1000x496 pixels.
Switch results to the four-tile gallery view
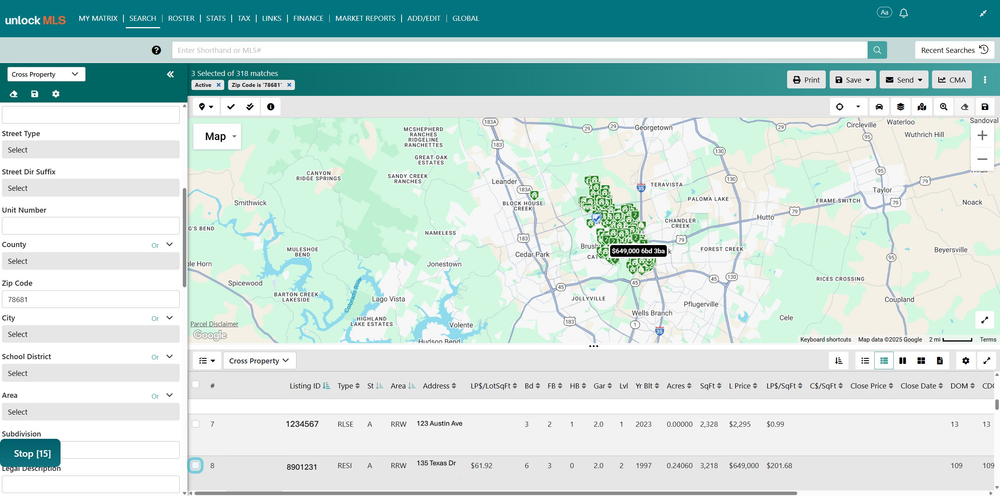pyautogui.click(x=921, y=361)
